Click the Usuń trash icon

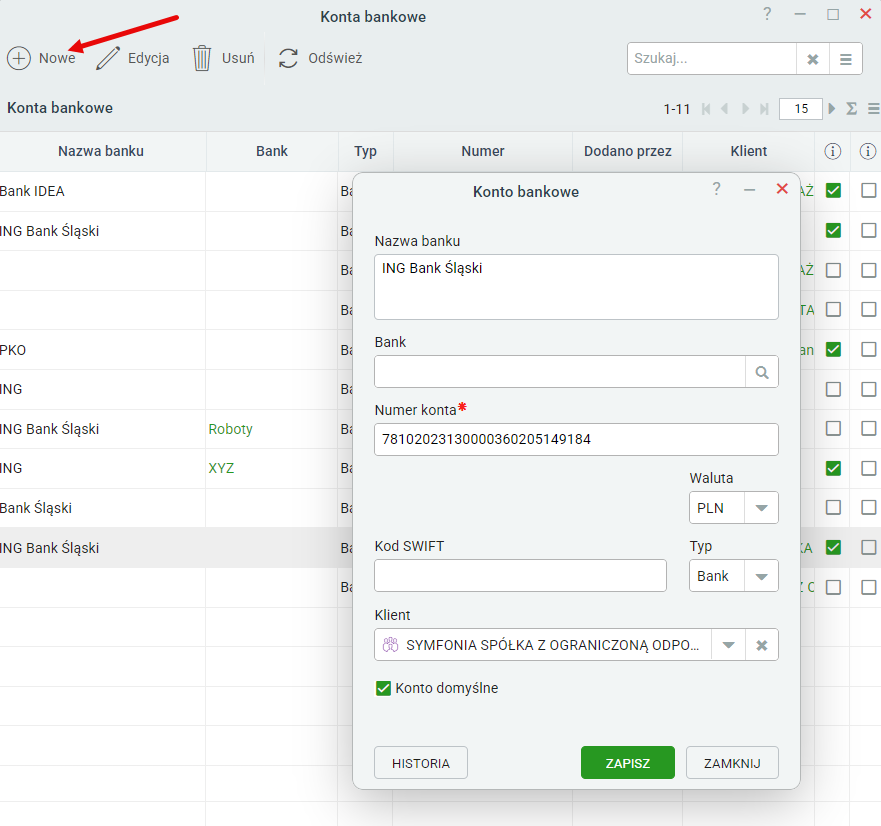[x=202, y=58]
